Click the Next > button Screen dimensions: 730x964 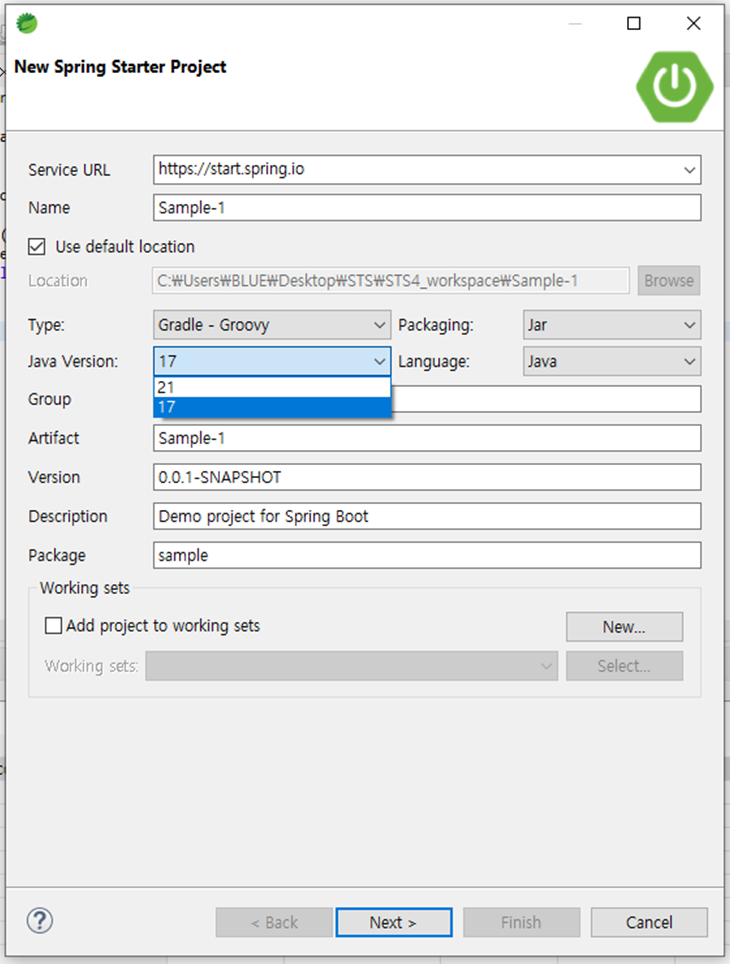(x=394, y=922)
